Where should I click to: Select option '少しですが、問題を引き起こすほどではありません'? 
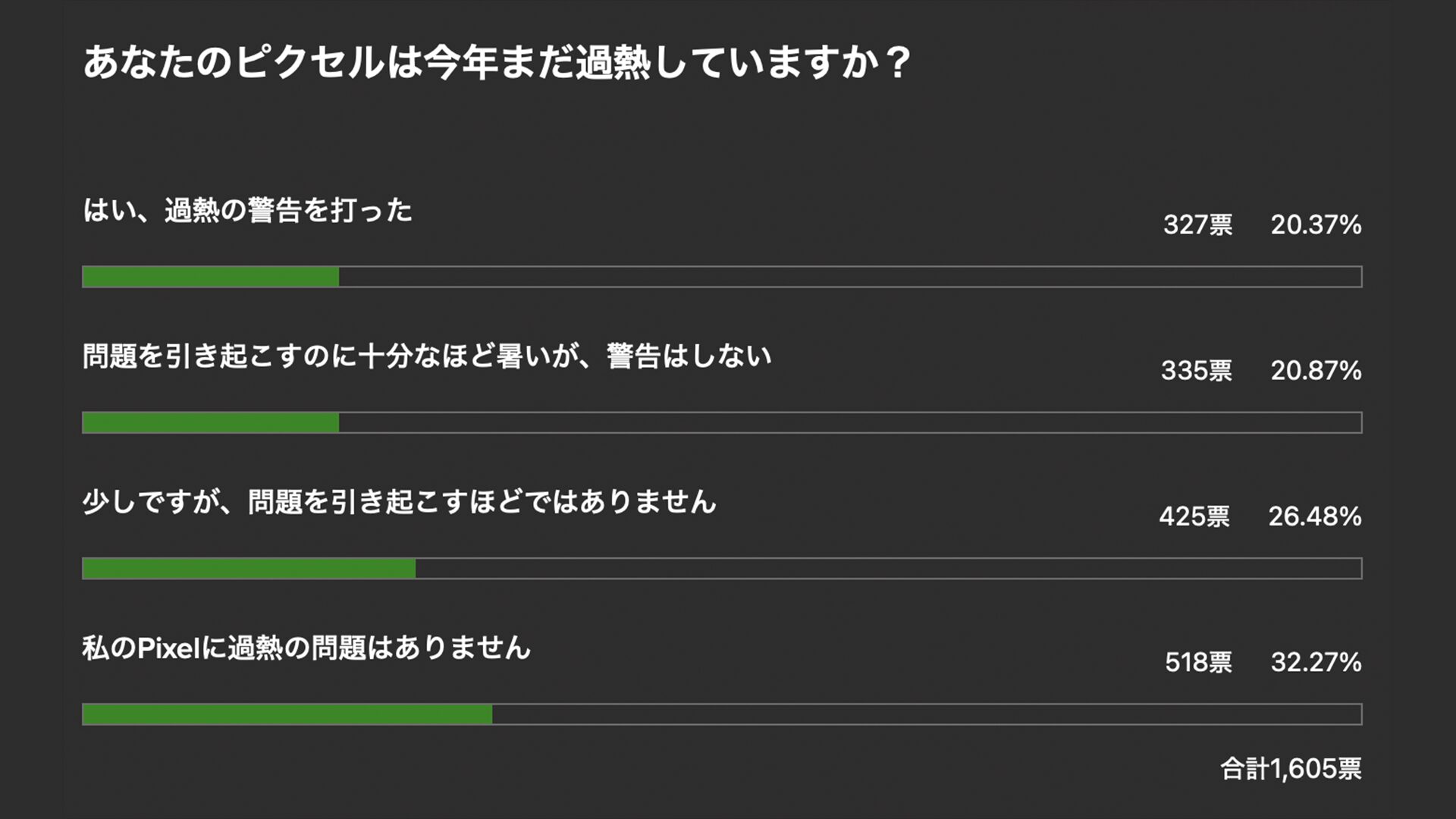[400, 502]
